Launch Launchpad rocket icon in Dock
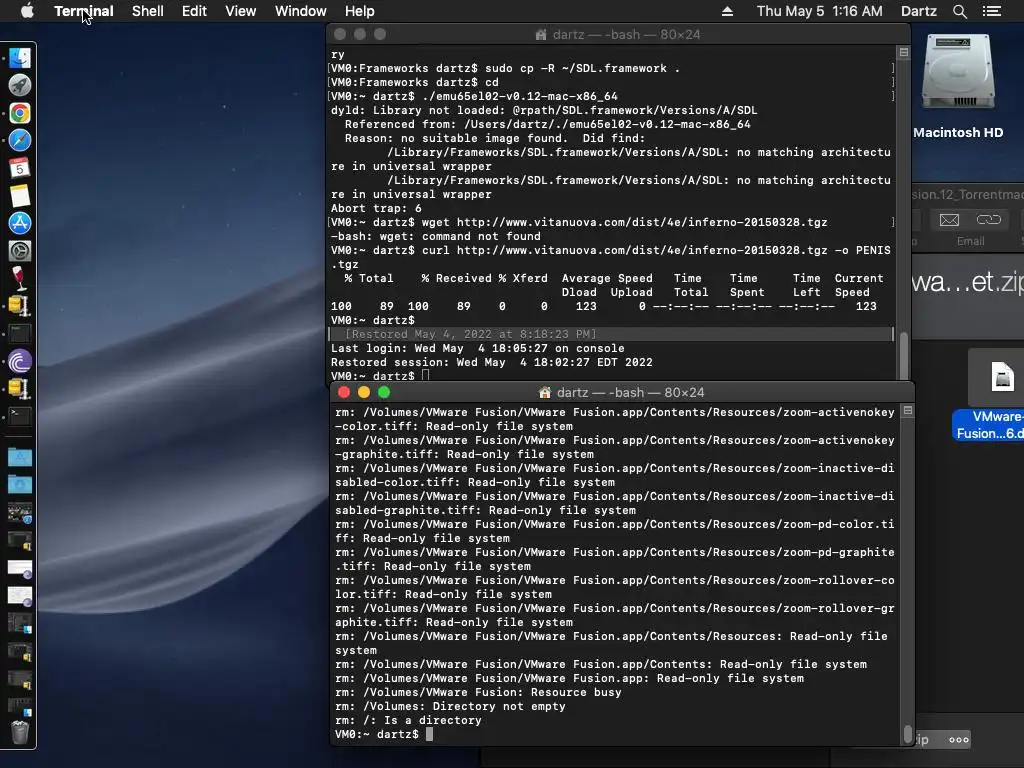Screen dimensions: 1024x768 coord(20,86)
